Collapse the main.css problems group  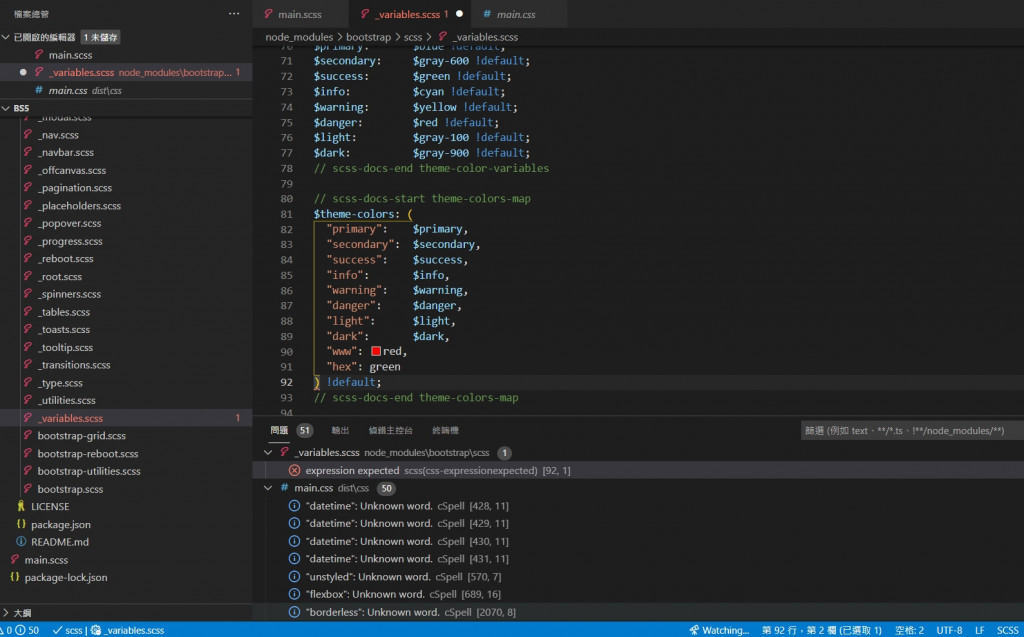click(x=268, y=488)
